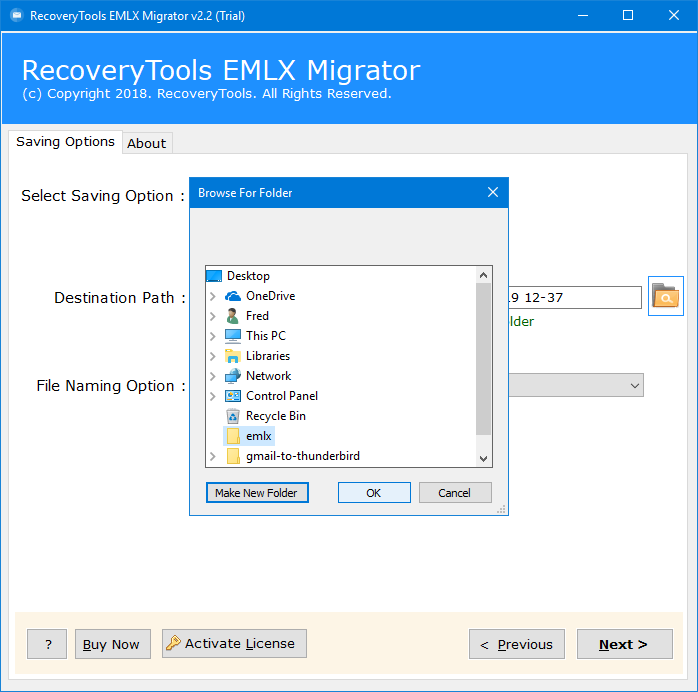
Task: Click the OneDrive cloud icon
Action: [x=233, y=296]
